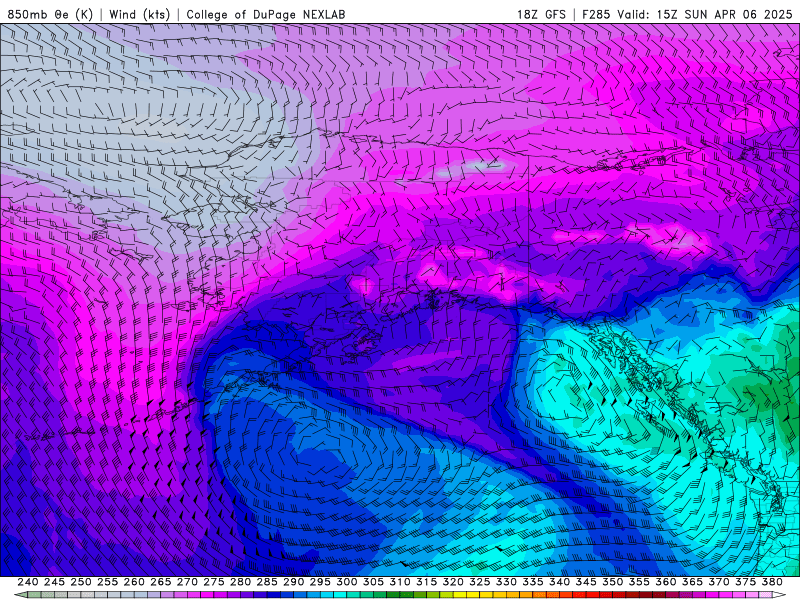
Task: Select the "Wind (kts)" header label
Action: point(139,14)
